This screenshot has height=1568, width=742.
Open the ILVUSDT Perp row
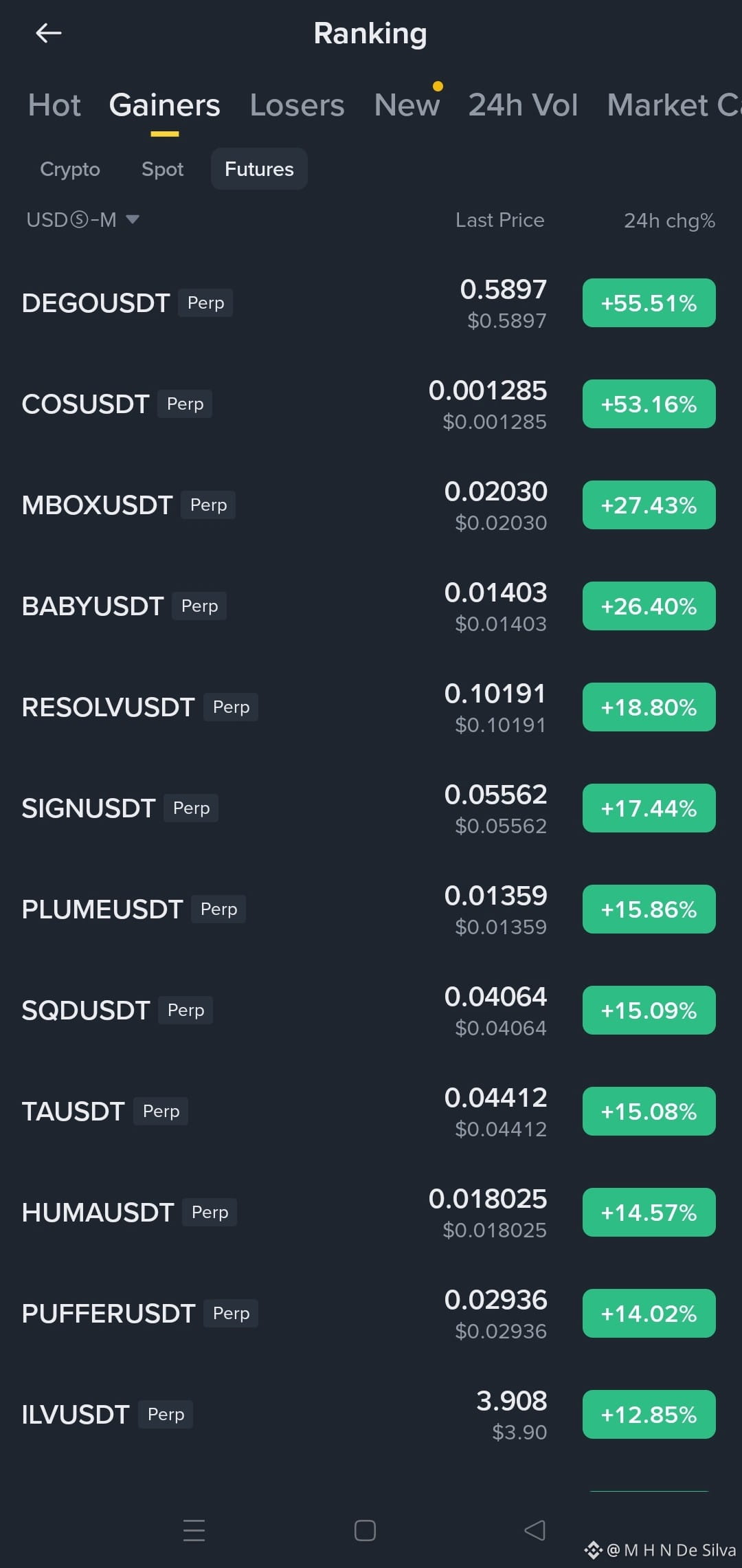point(371,1415)
